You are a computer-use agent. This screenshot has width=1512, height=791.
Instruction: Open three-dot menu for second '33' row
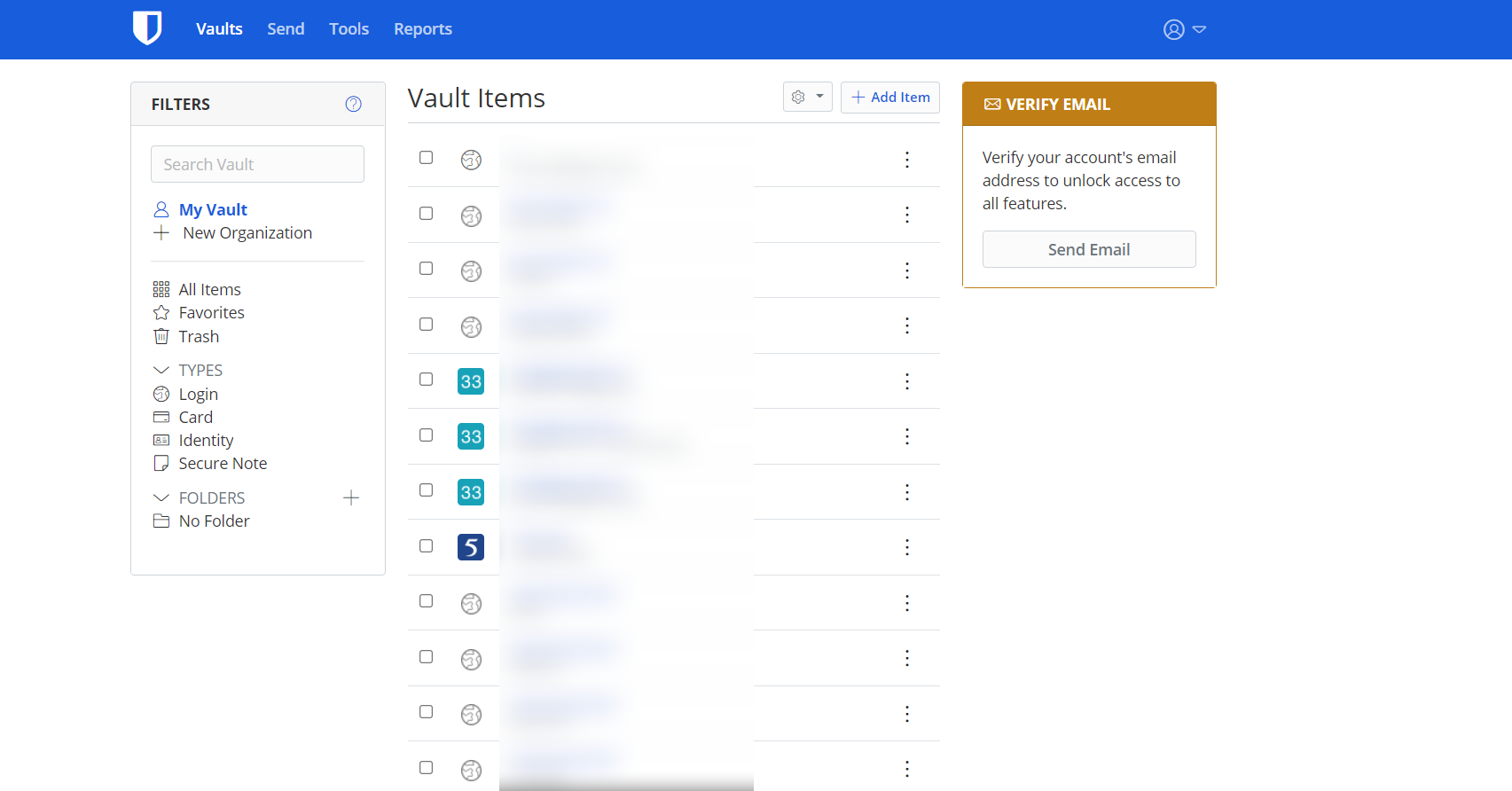(x=906, y=436)
